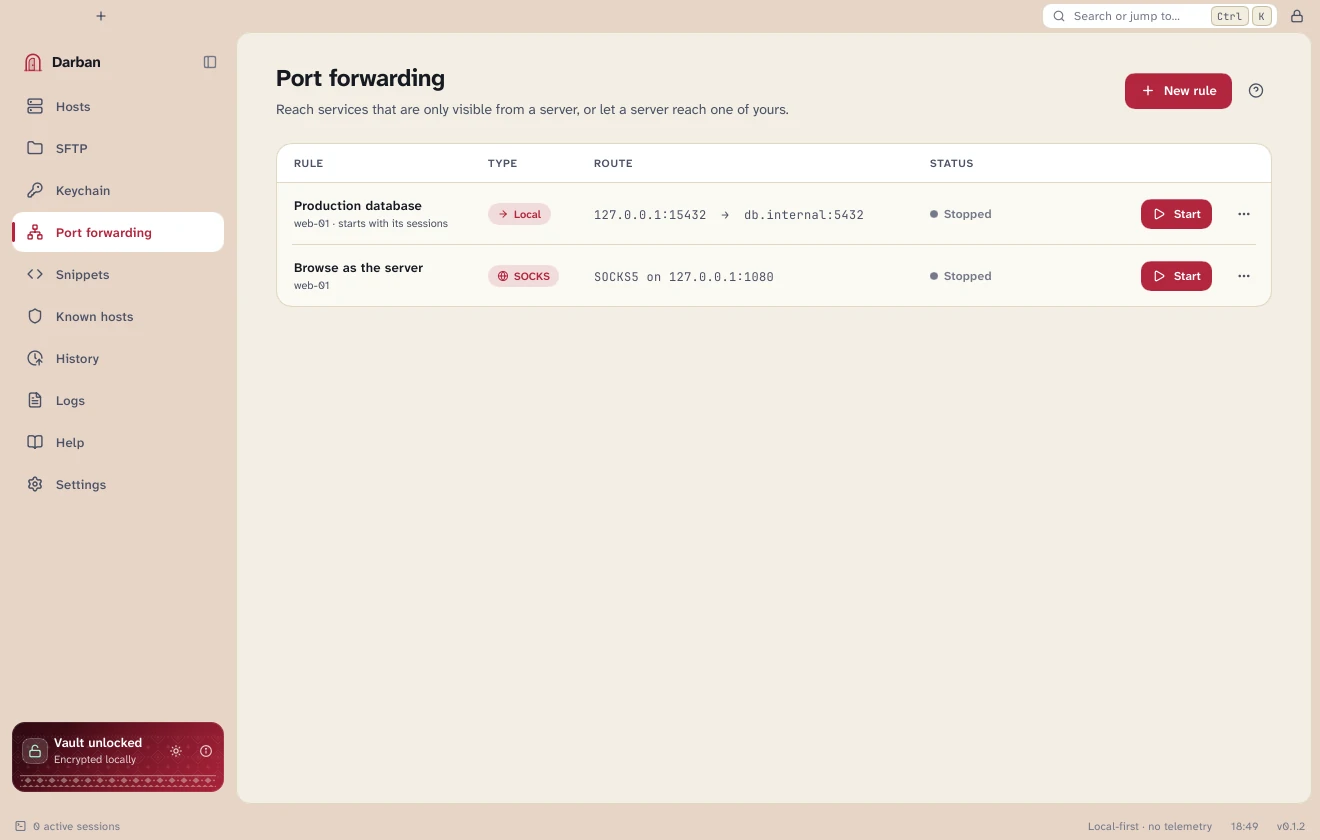The image size is (1320, 840).
Task: Select the Production database rule name
Action: (358, 206)
